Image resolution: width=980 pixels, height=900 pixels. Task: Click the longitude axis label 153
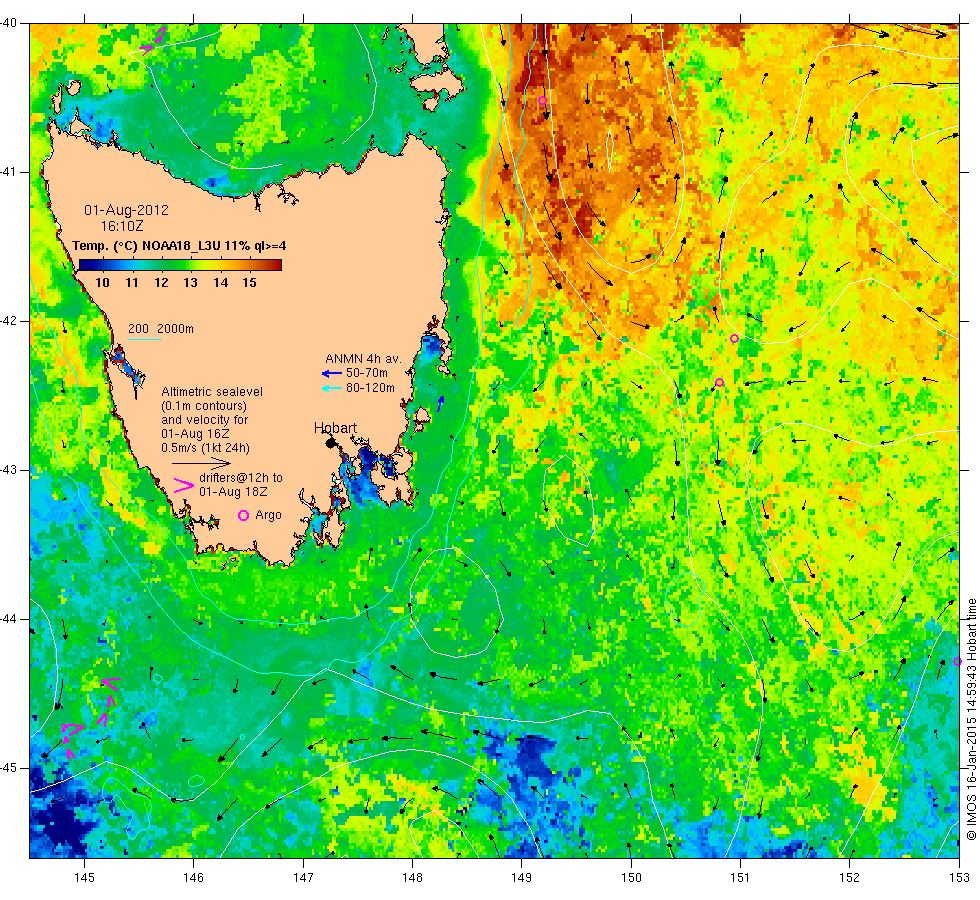pyautogui.click(x=959, y=878)
